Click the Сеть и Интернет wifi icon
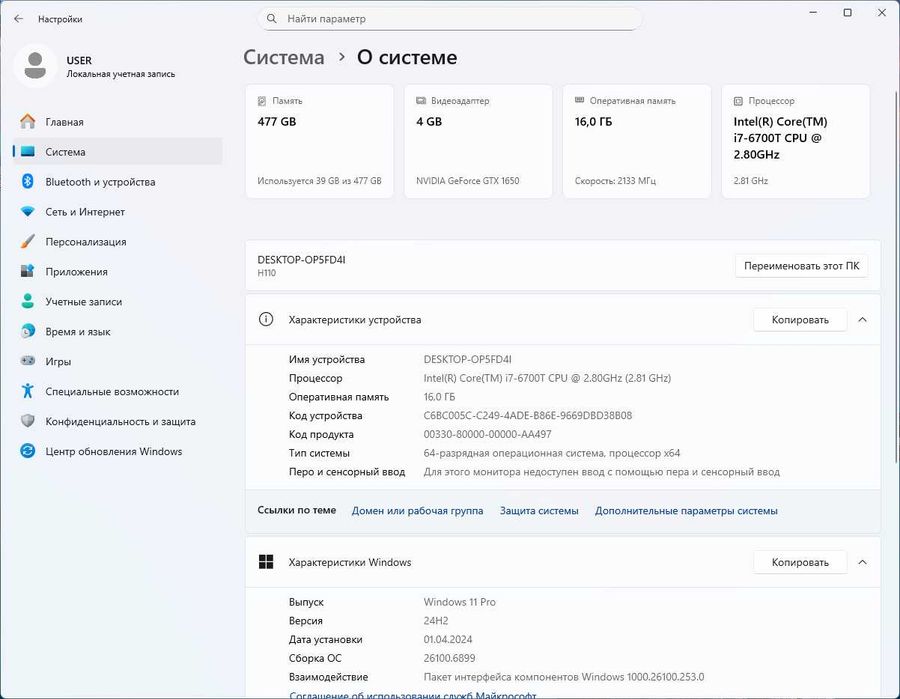 coord(28,212)
